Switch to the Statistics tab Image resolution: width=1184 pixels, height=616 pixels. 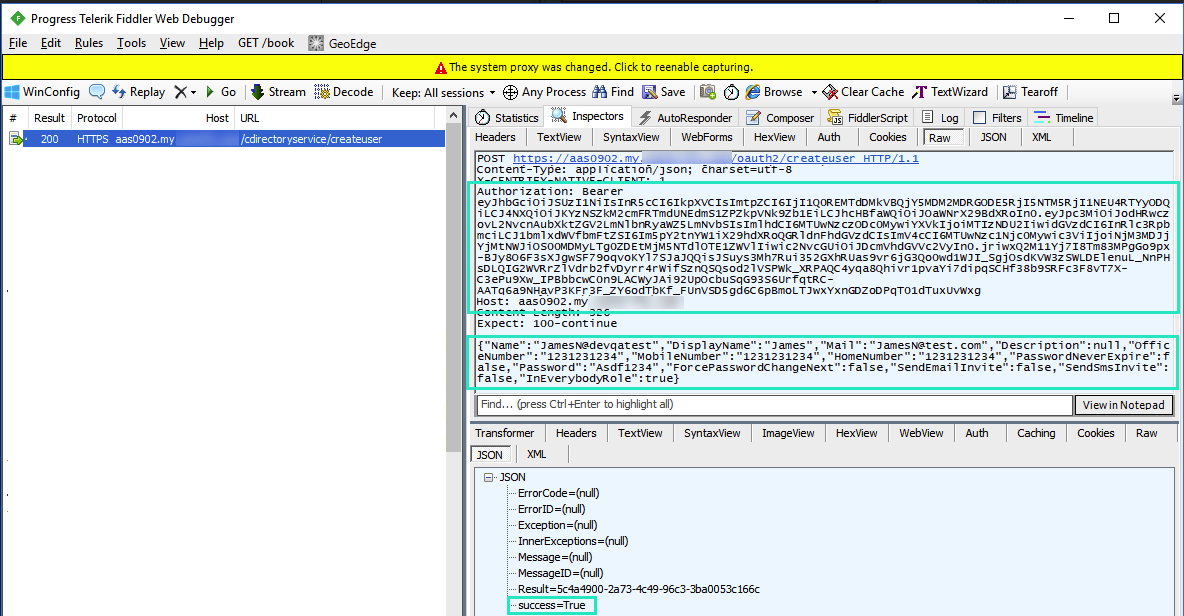[x=507, y=118]
